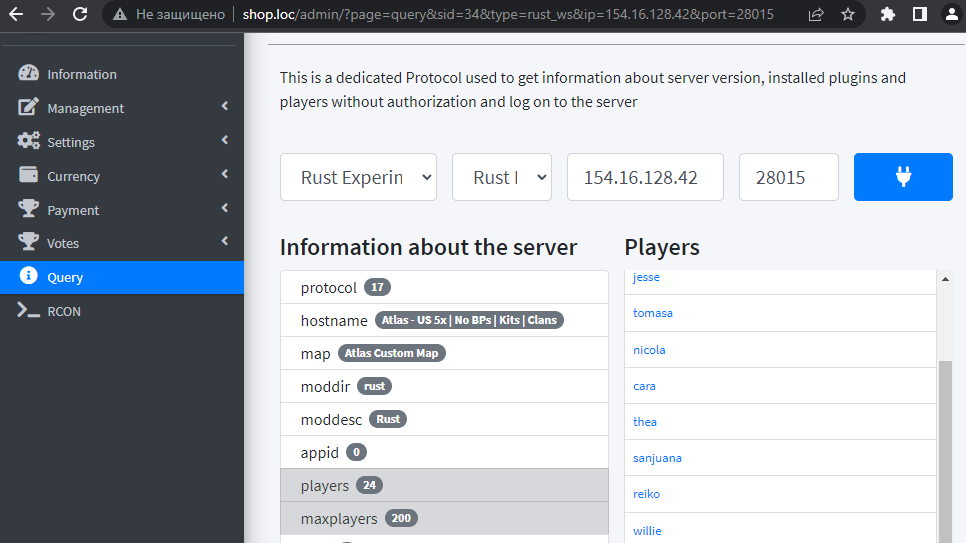966x543 pixels.
Task: Open the Rust protocol type dropdown
Action: pyautogui.click(x=501, y=177)
